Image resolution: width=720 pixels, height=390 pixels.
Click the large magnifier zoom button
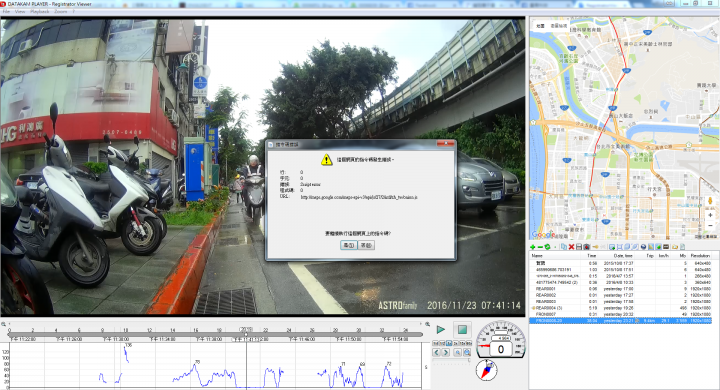point(467,352)
